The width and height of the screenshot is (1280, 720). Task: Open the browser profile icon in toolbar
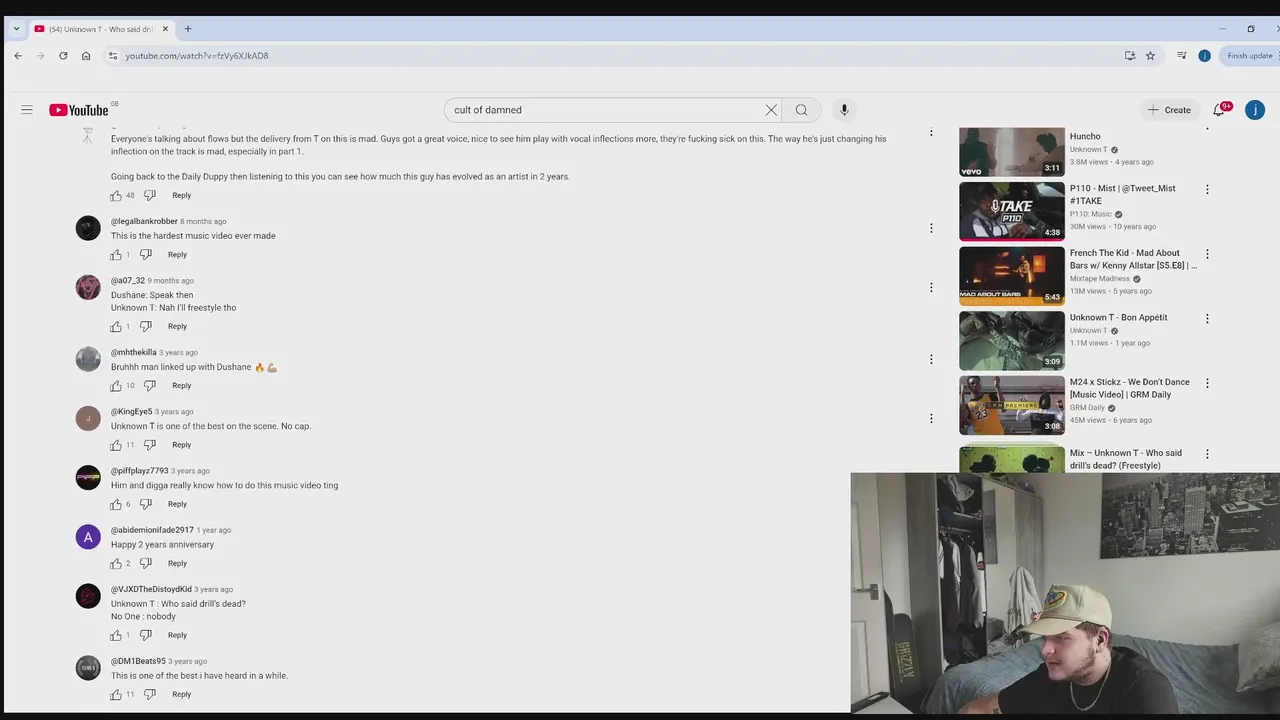click(x=1204, y=56)
